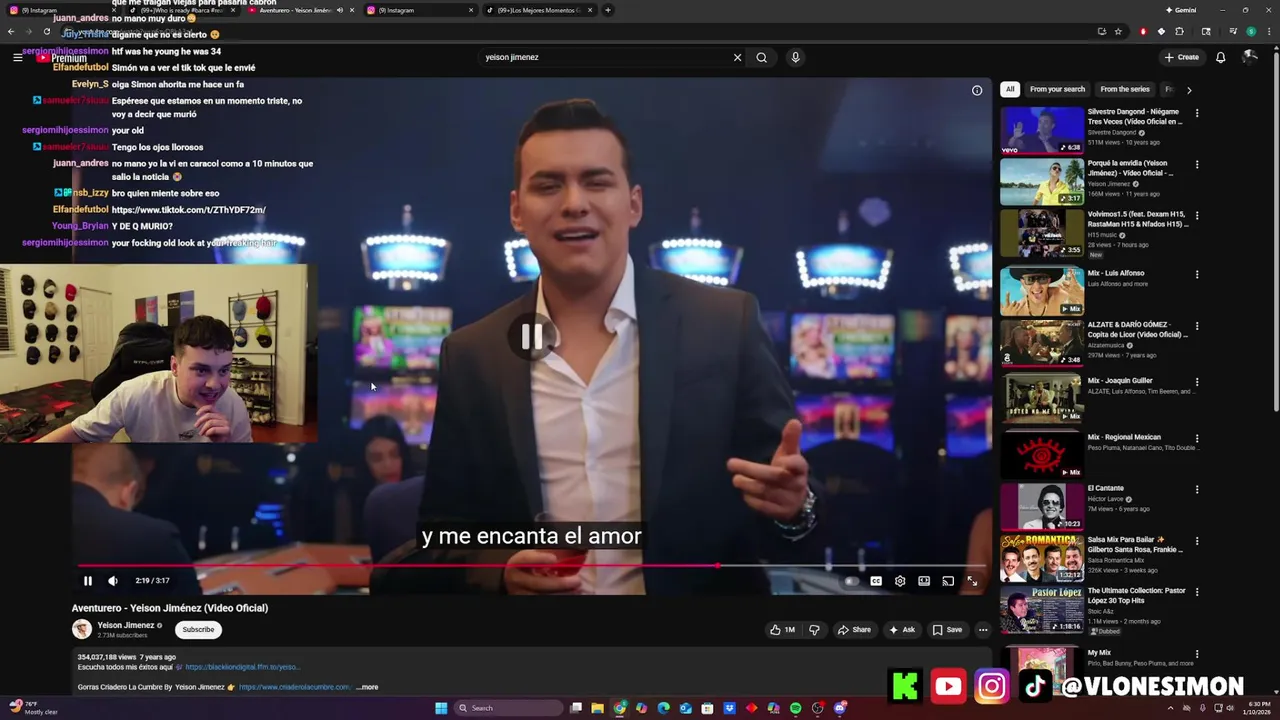Close the Aventurero browser tab

click(352, 10)
